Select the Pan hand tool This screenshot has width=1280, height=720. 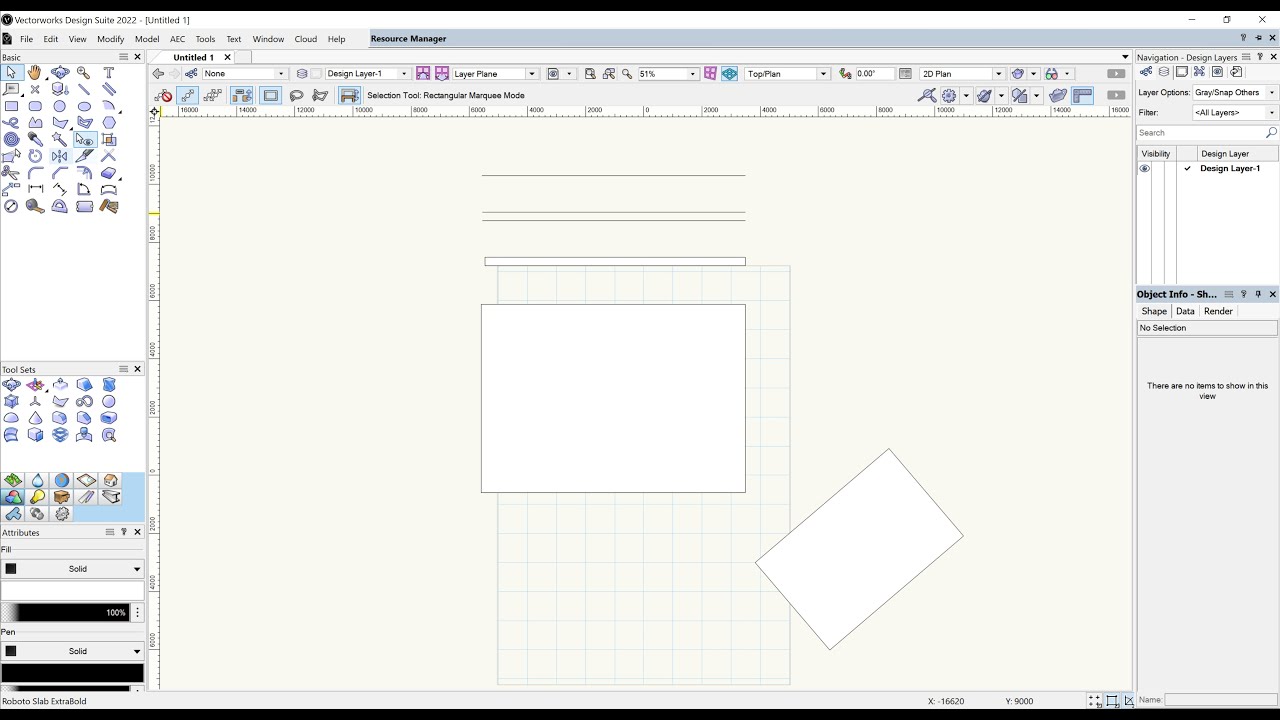(x=35, y=72)
